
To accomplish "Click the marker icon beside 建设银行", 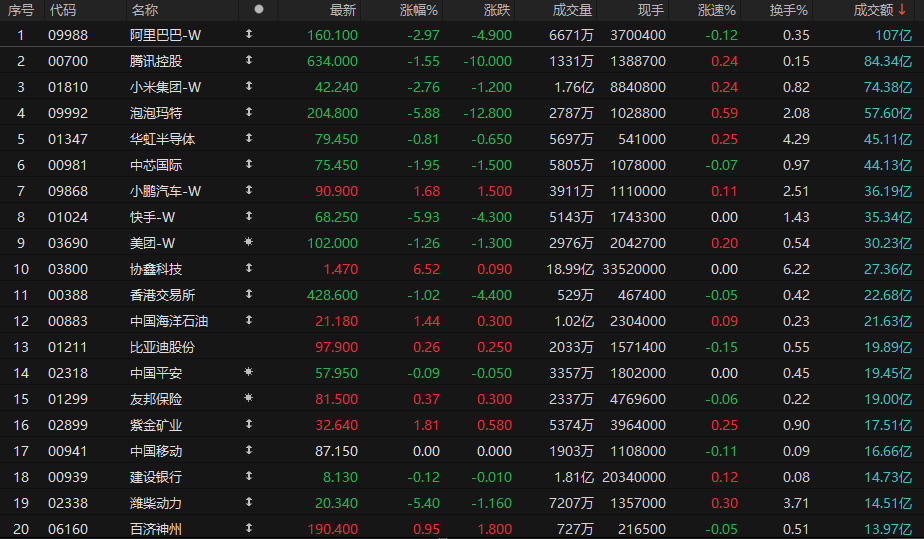I will pyautogui.click(x=249, y=476).
